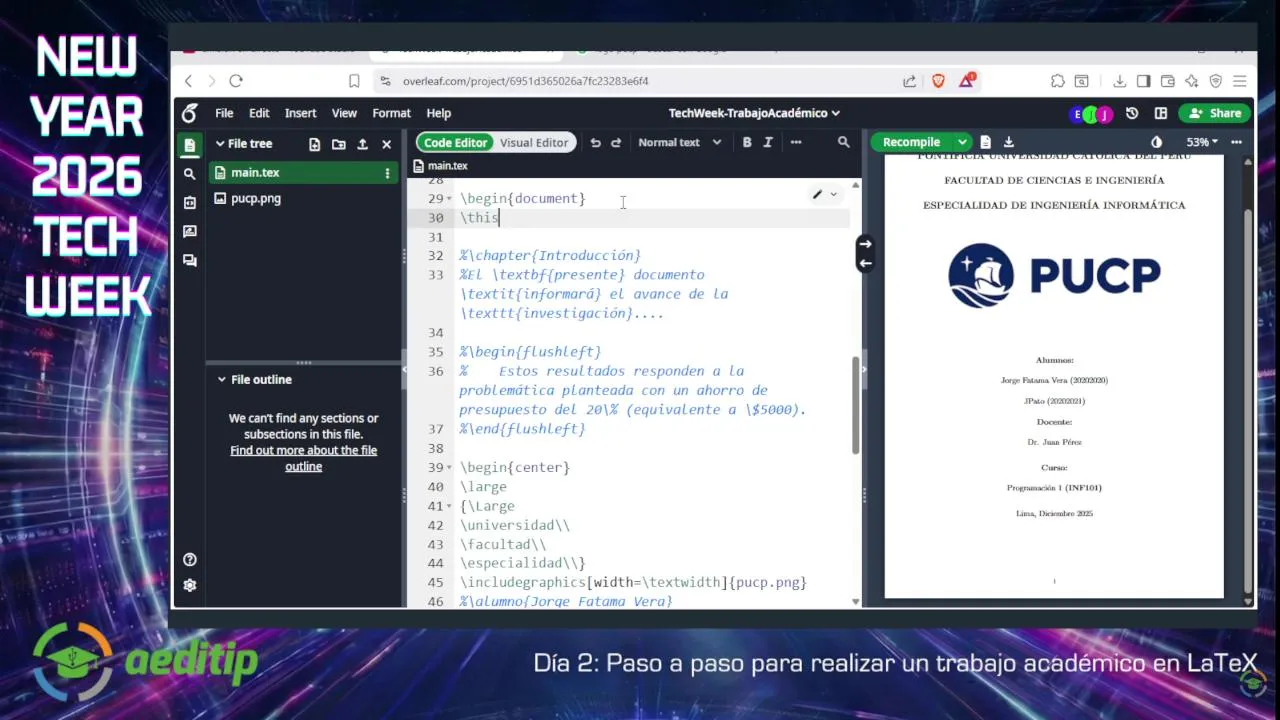
Task: Download the compiled PDF
Action: click(x=1008, y=142)
